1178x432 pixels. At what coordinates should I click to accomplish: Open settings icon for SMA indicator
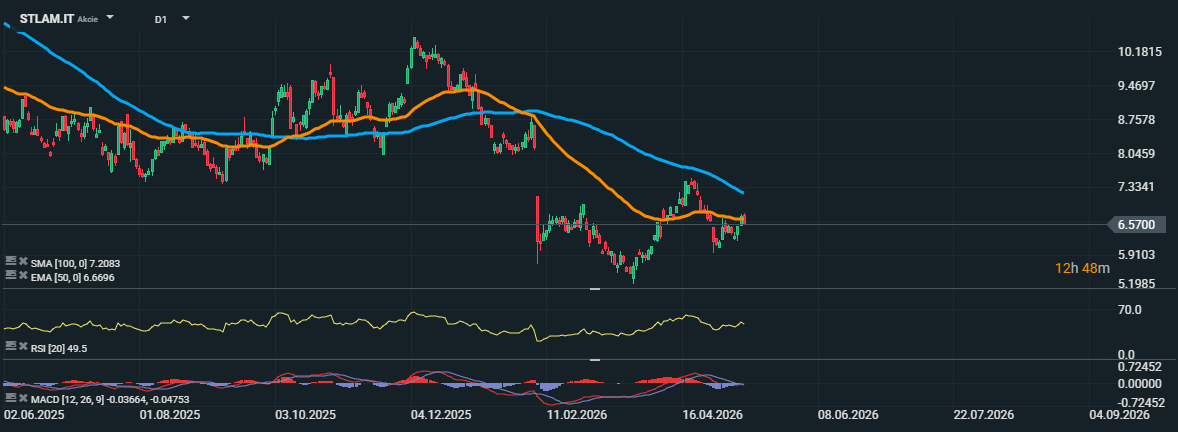[x=11, y=261]
